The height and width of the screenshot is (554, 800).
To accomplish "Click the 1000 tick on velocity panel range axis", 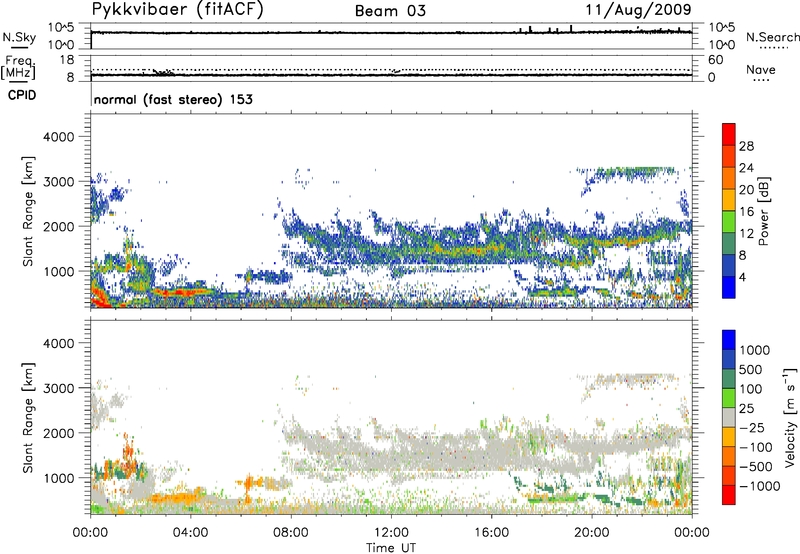I will pos(58,478).
